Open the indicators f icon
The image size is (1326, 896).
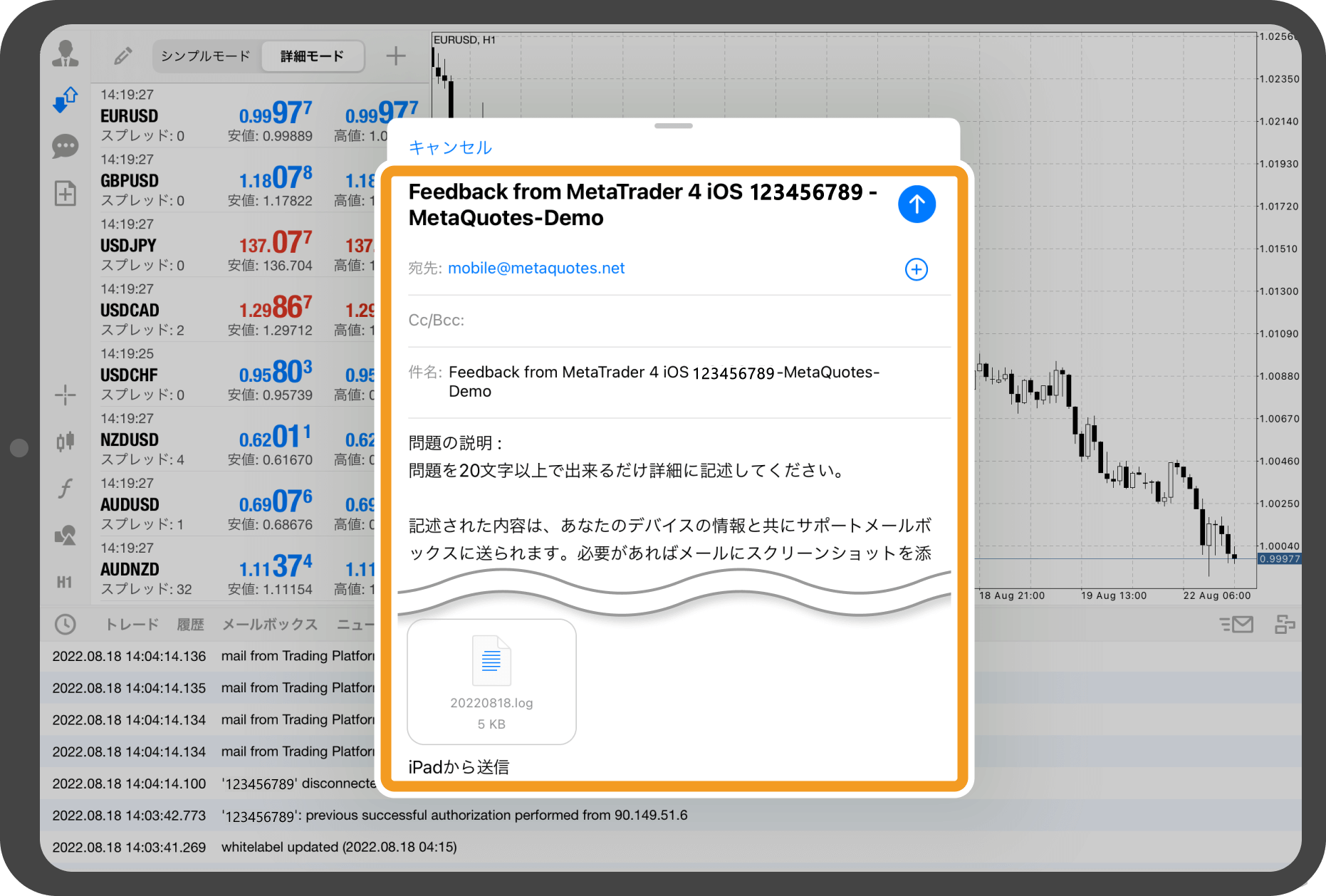(65, 489)
